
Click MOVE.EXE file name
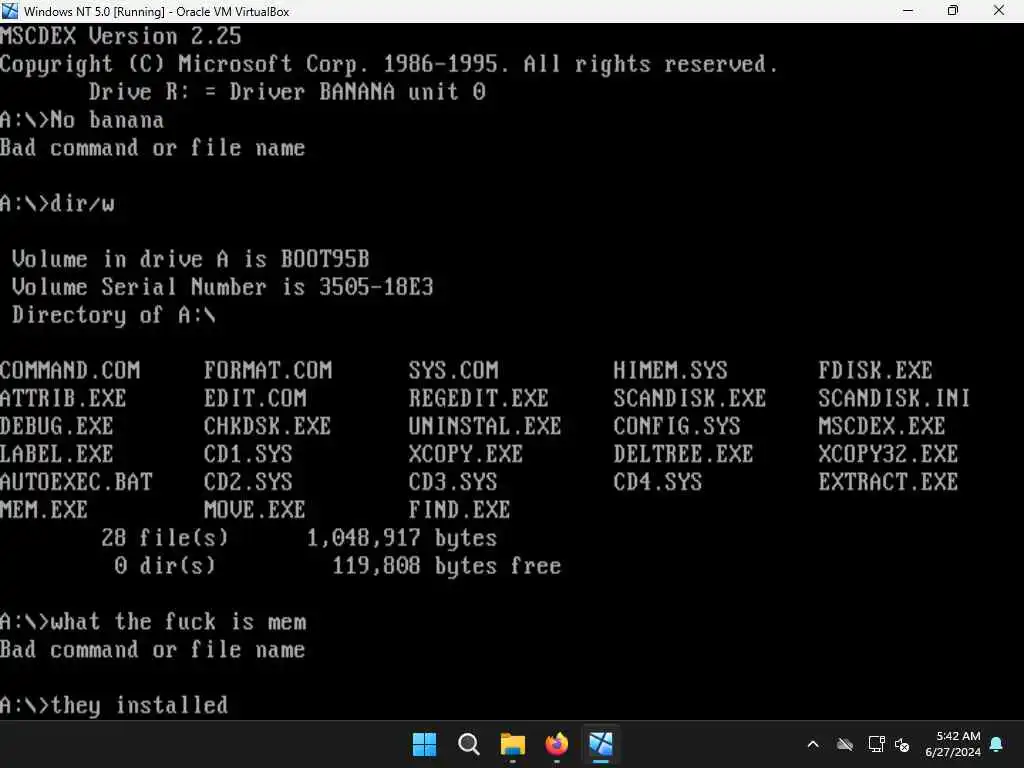[x=255, y=509]
